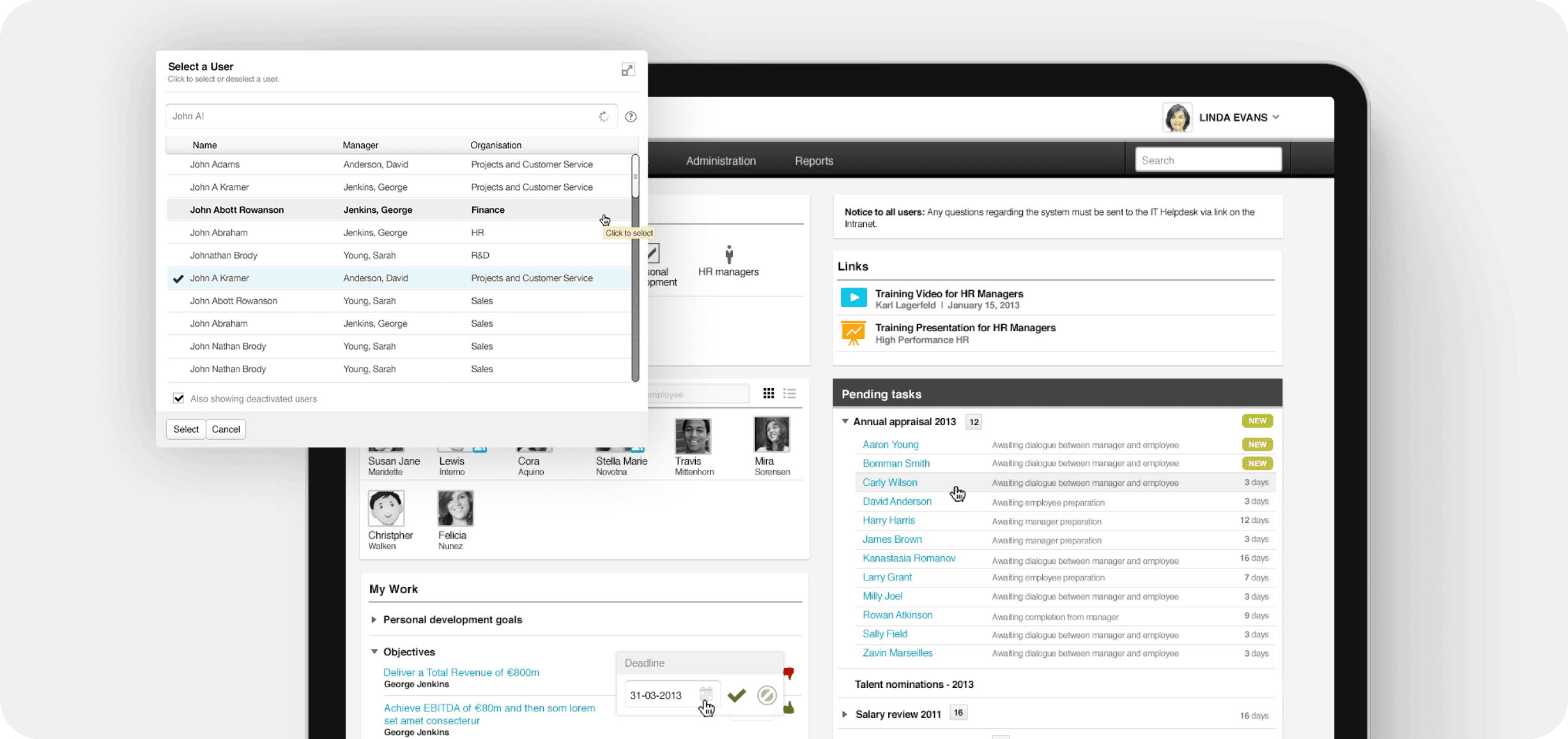Open Aaron Young's pending task

coord(891,444)
